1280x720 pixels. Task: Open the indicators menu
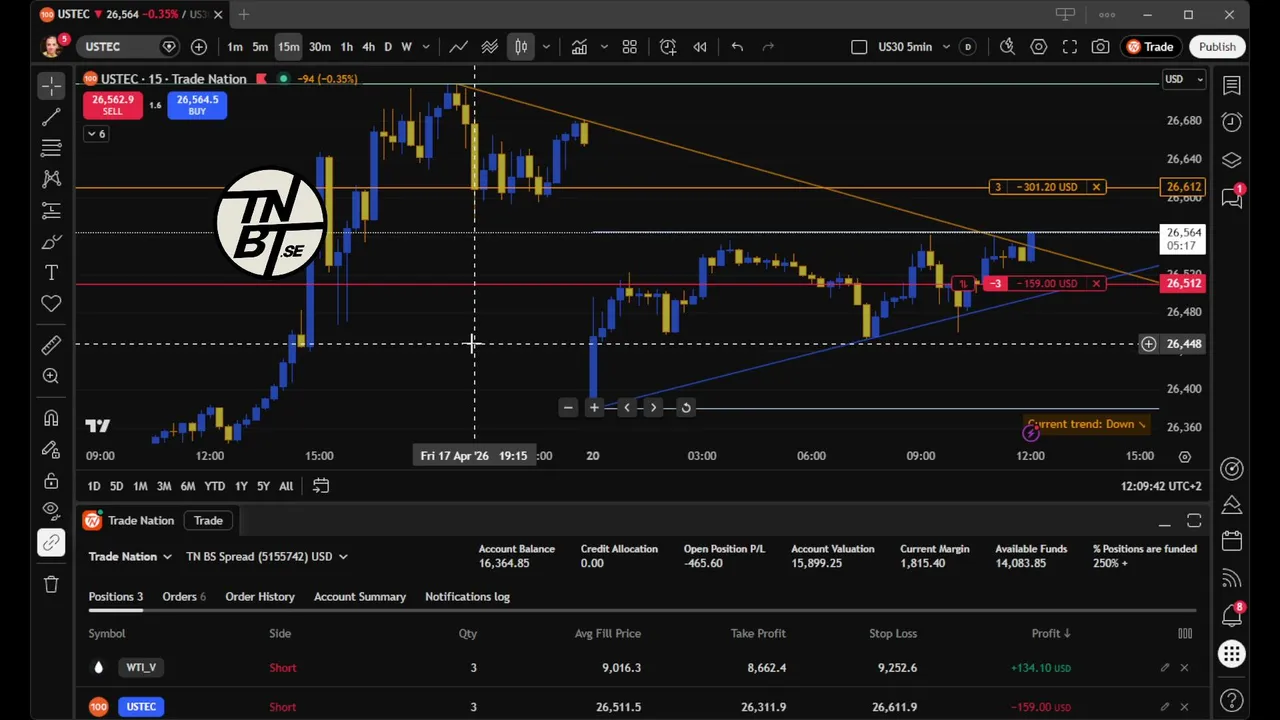coord(579,47)
